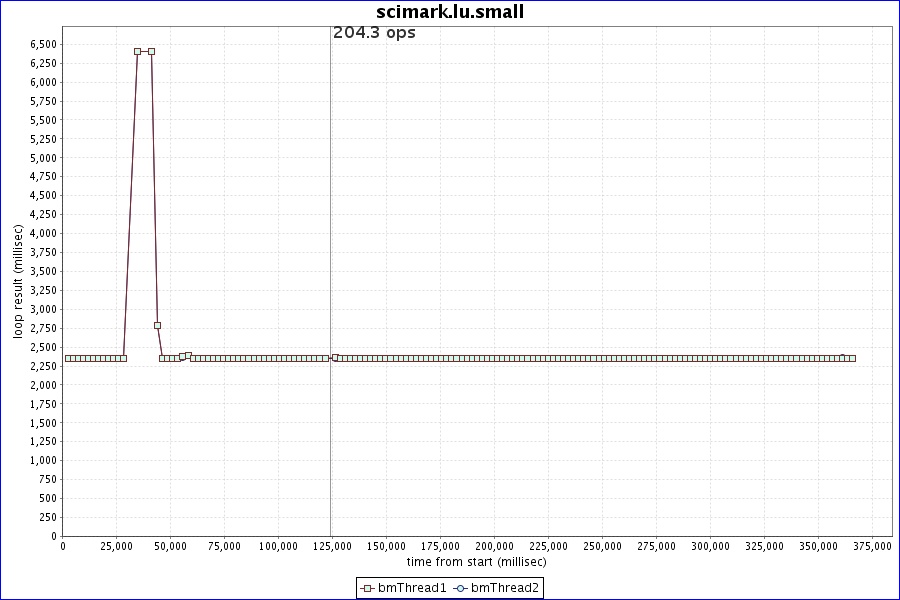The height and width of the screenshot is (600, 900).
Task: Click the 204.3 ops annotation label
Action: (x=374, y=33)
